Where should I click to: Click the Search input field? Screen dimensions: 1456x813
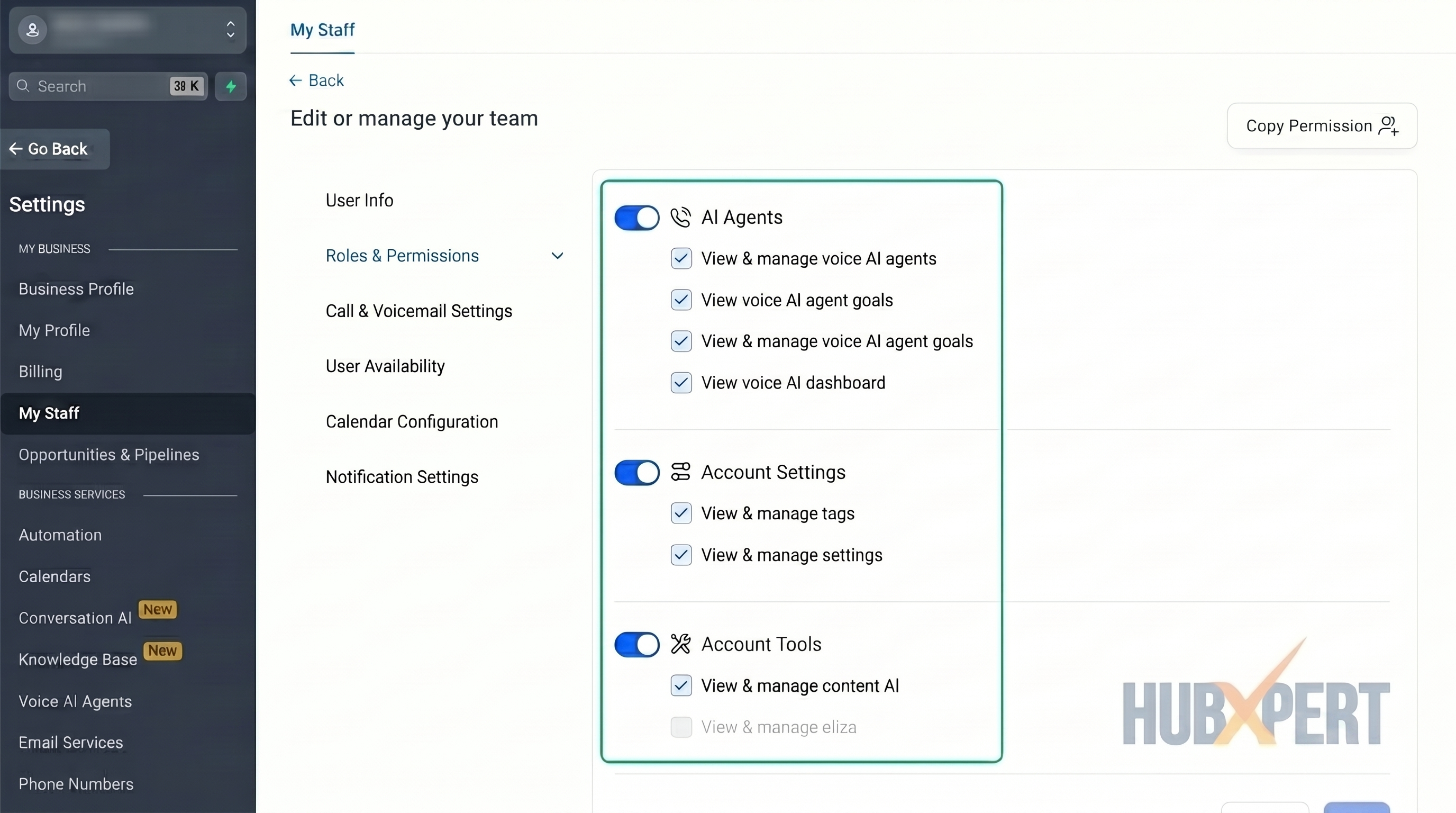pyautogui.click(x=108, y=86)
